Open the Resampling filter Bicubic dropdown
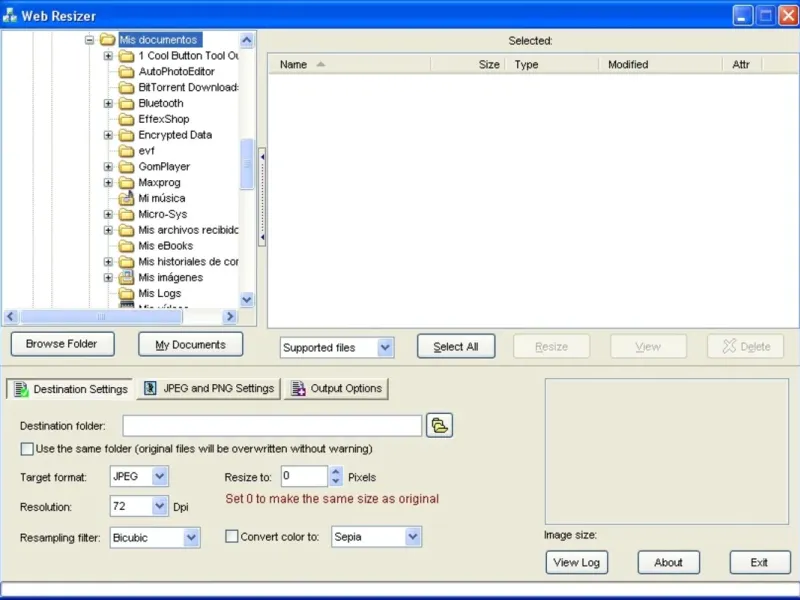The width and height of the screenshot is (800, 600). coord(191,537)
